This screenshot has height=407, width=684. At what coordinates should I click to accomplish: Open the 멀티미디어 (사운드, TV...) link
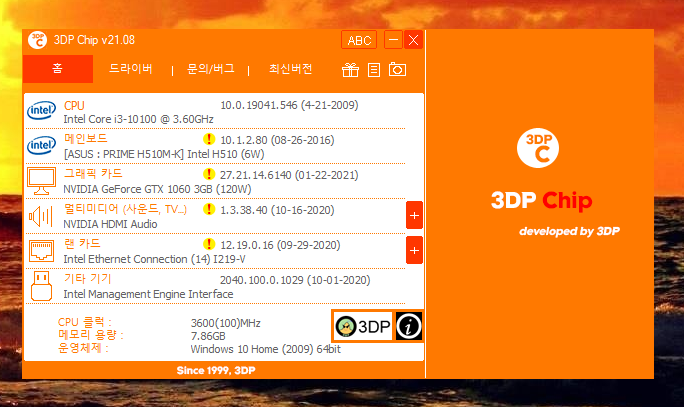(125, 209)
